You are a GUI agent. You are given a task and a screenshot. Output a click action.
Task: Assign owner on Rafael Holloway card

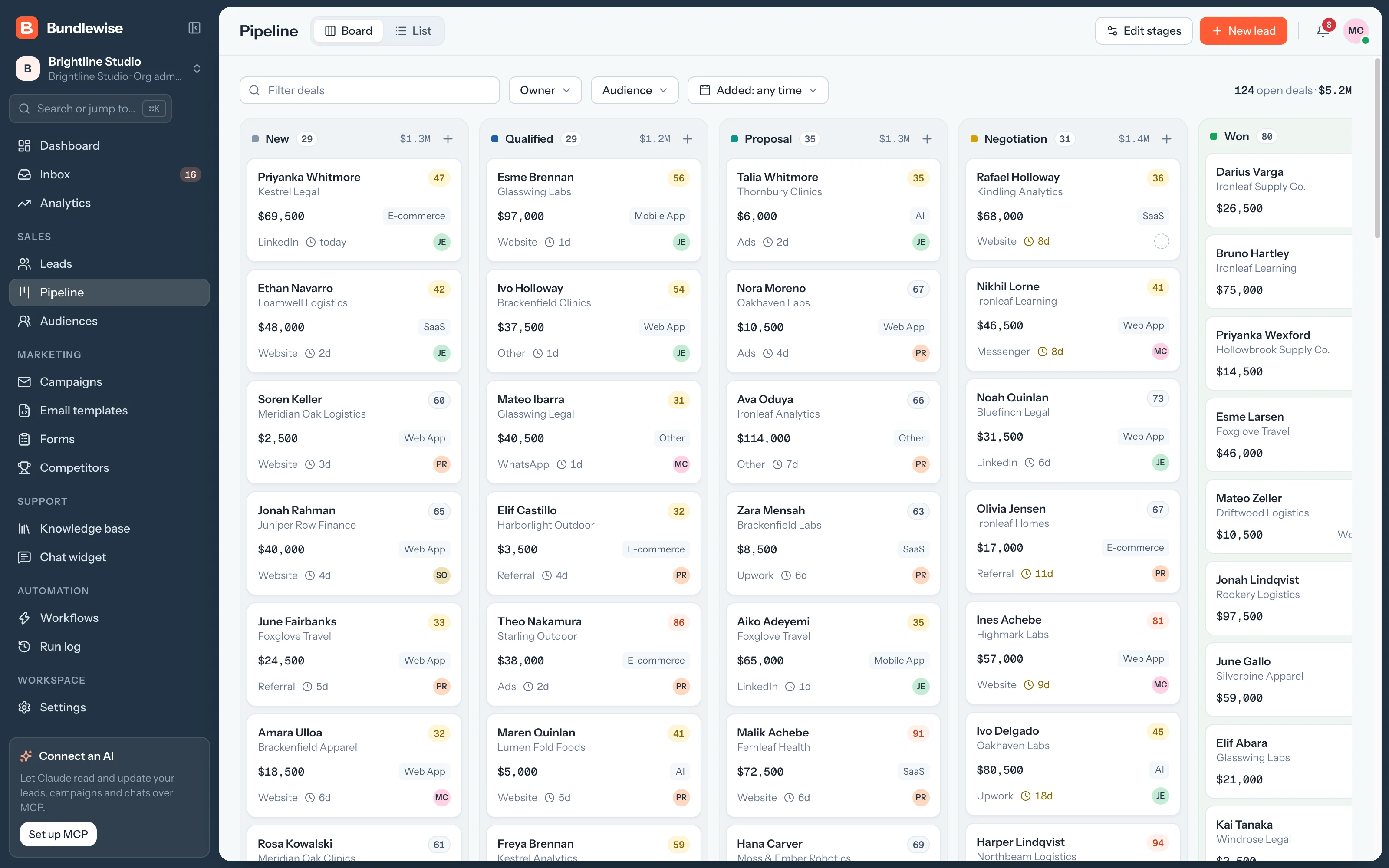pos(1161,242)
